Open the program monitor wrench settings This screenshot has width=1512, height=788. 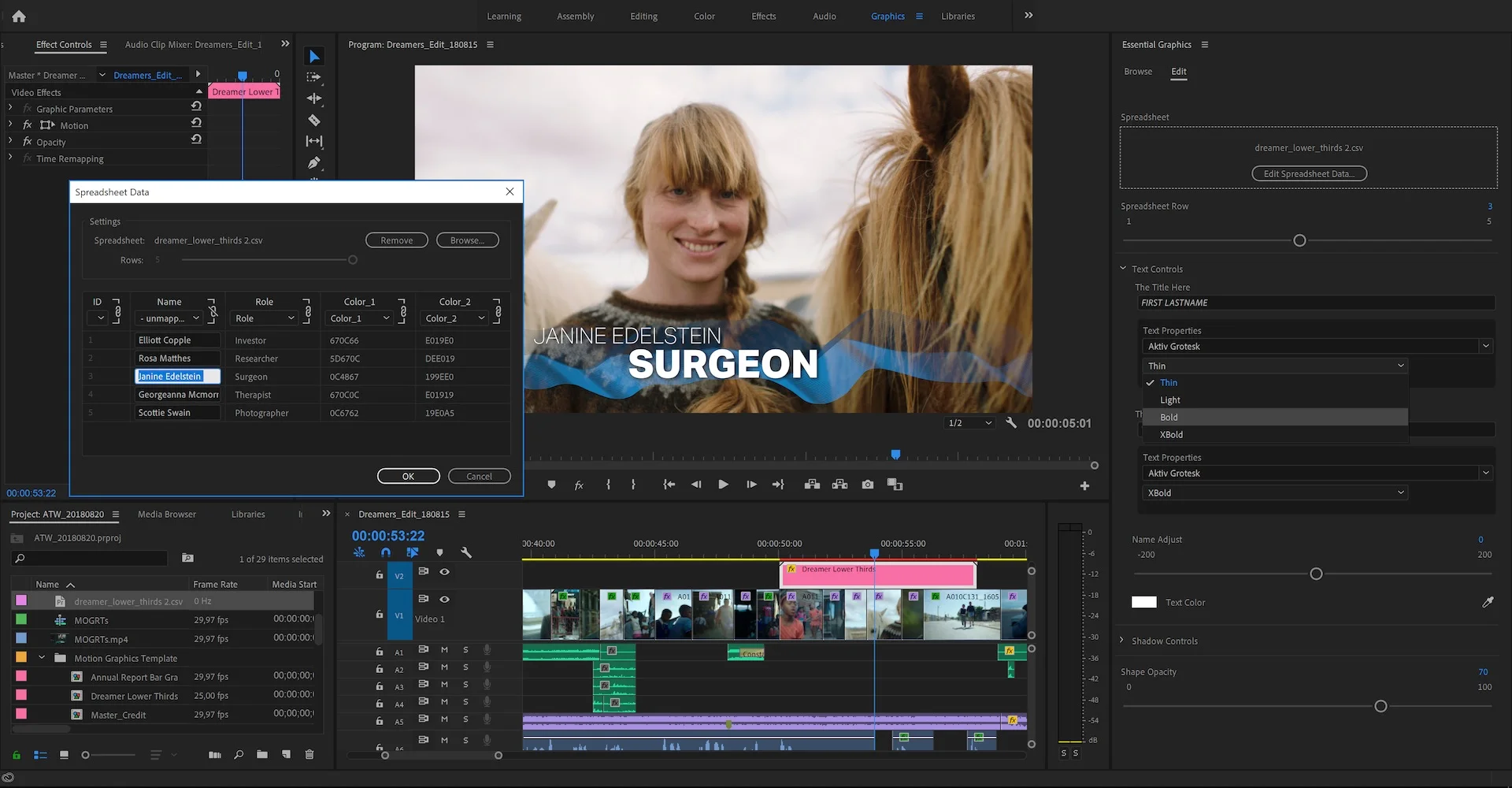point(1011,422)
